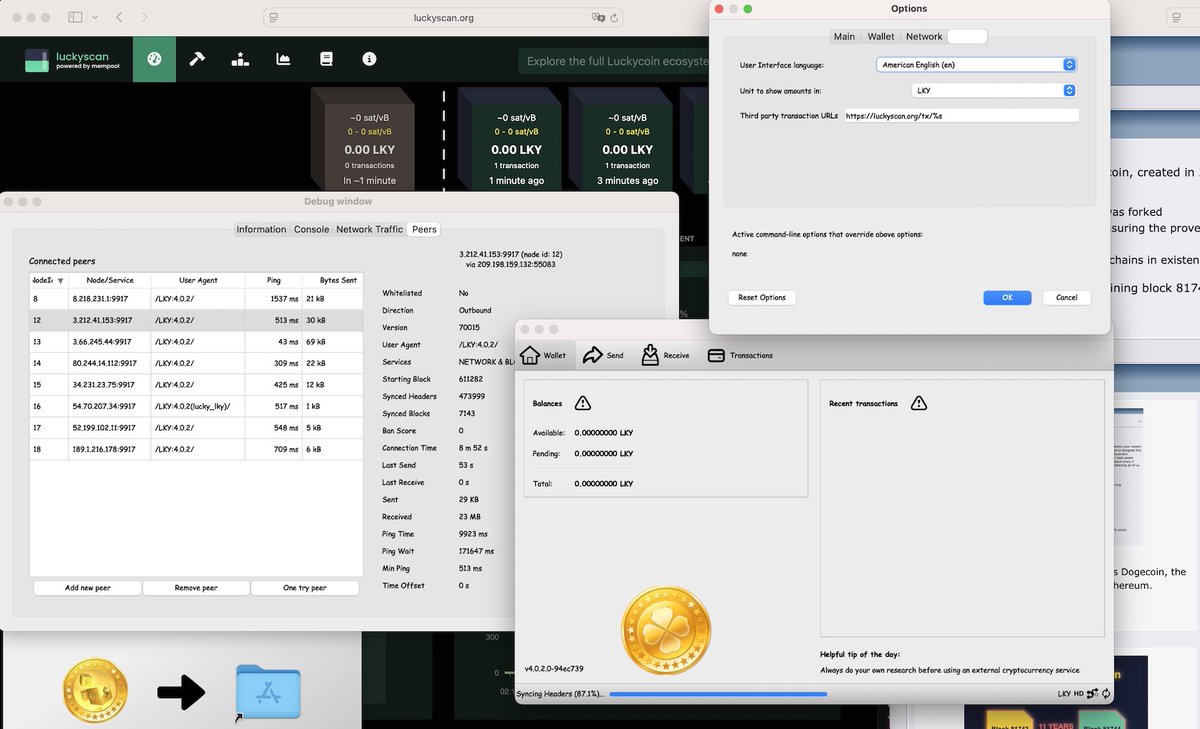
Task: Reload the luckyscan.org page
Action: tap(614, 18)
